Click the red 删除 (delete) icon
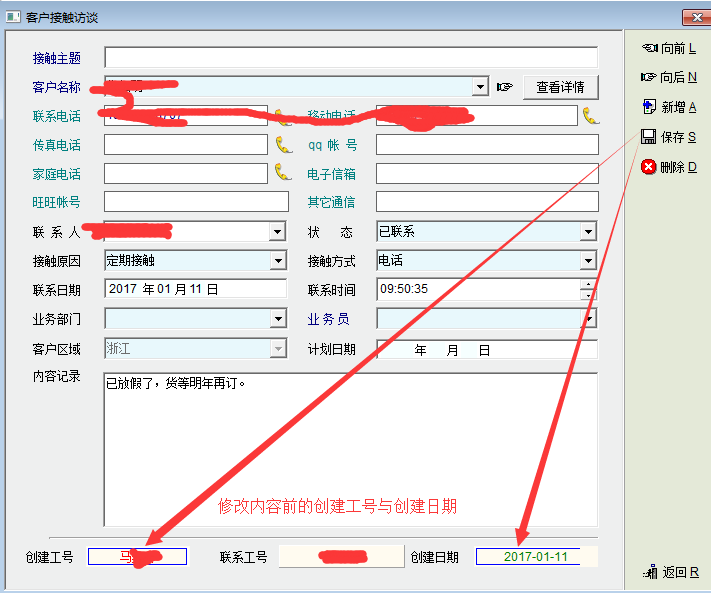The width and height of the screenshot is (711, 593). point(649,167)
